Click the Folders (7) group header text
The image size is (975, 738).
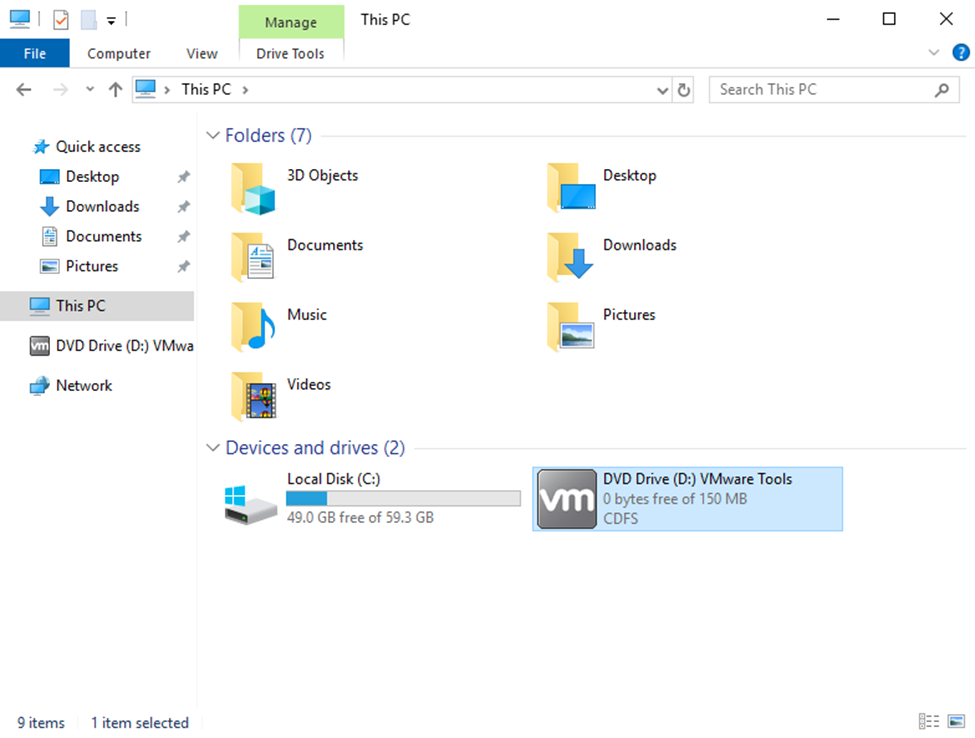pos(268,135)
